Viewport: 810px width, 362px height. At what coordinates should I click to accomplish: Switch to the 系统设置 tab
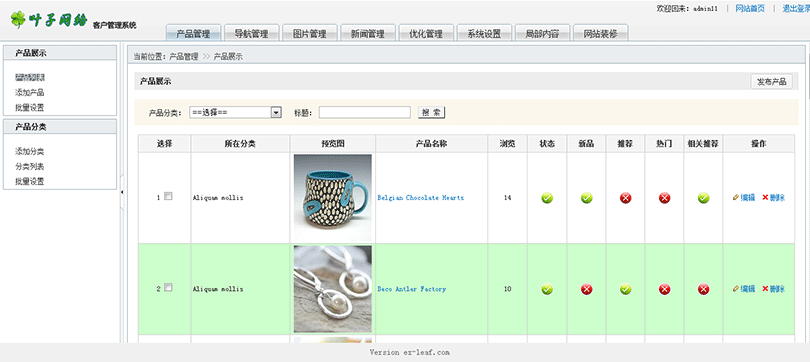tap(485, 33)
